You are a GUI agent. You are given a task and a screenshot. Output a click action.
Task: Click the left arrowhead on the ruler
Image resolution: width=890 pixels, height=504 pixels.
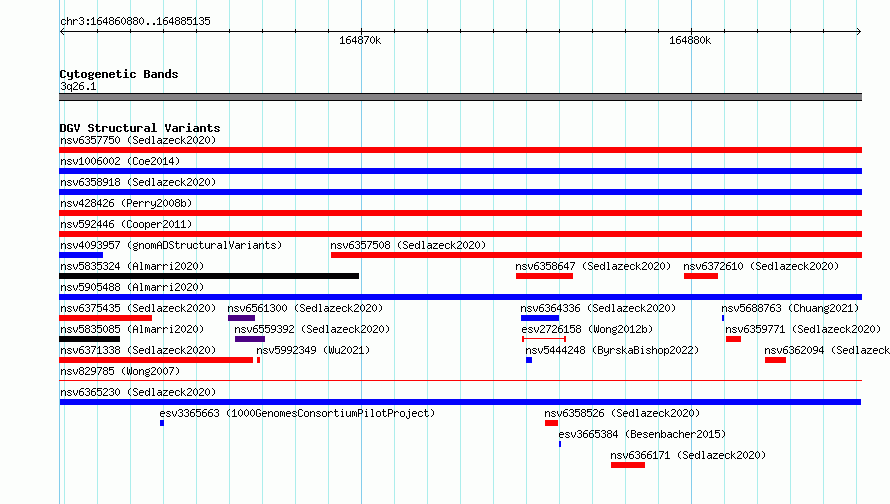click(62, 31)
